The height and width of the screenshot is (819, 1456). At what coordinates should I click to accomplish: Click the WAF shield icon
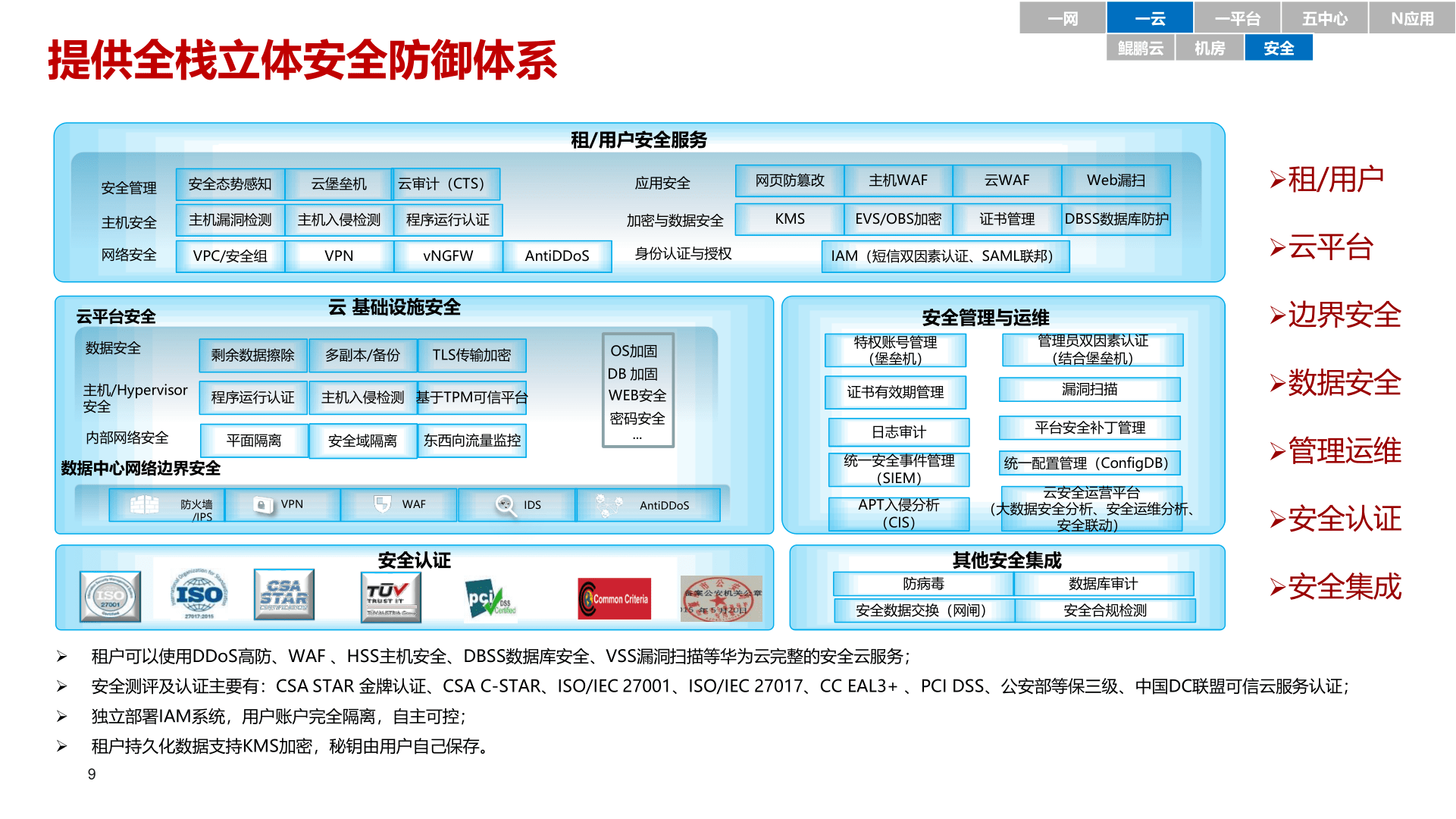pos(383,504)
